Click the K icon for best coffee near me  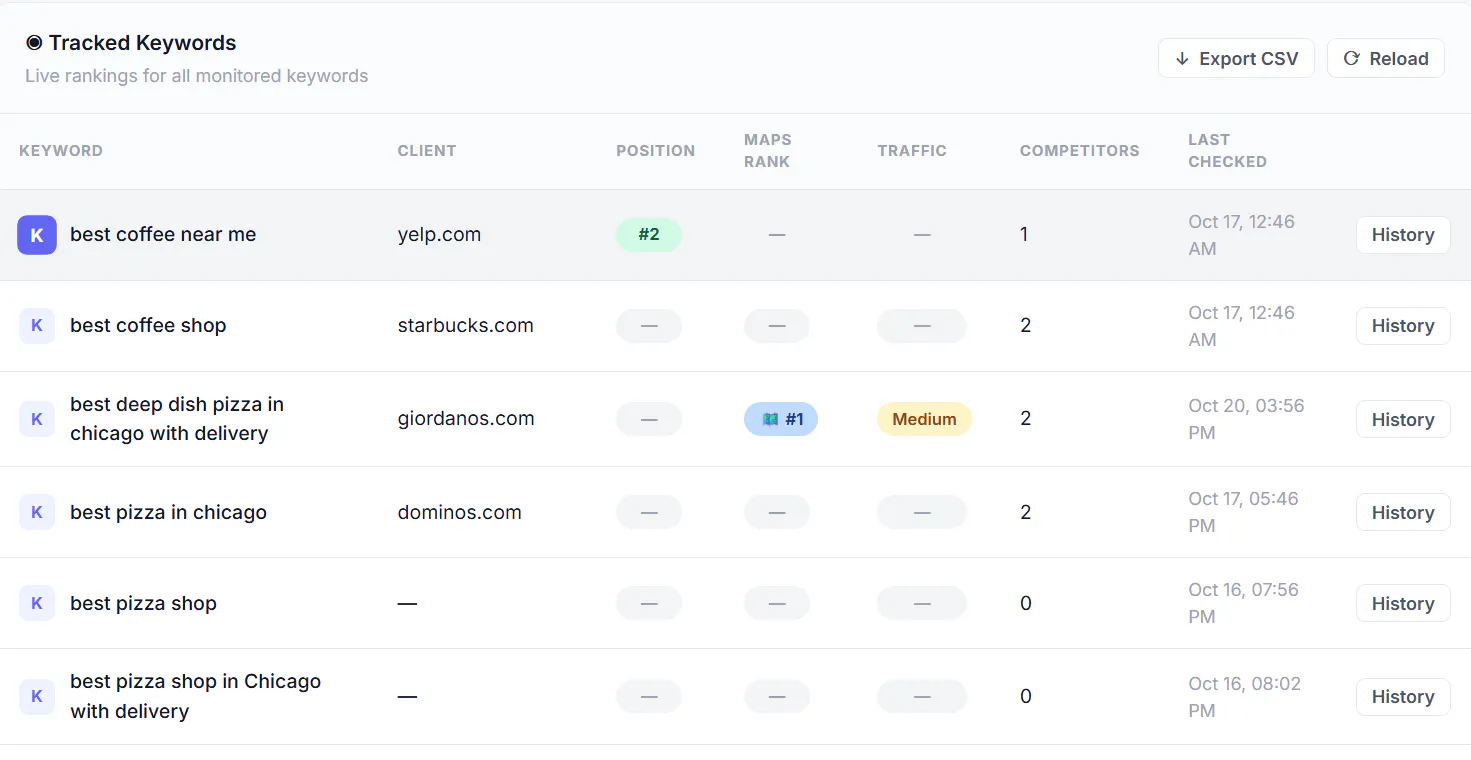[x=37, y=235]
